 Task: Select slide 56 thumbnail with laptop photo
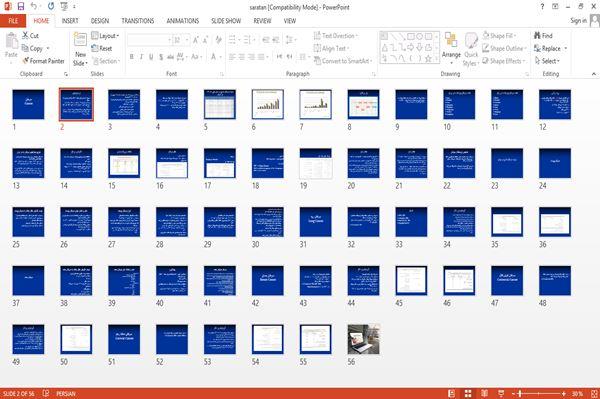[x=364, y=339]
